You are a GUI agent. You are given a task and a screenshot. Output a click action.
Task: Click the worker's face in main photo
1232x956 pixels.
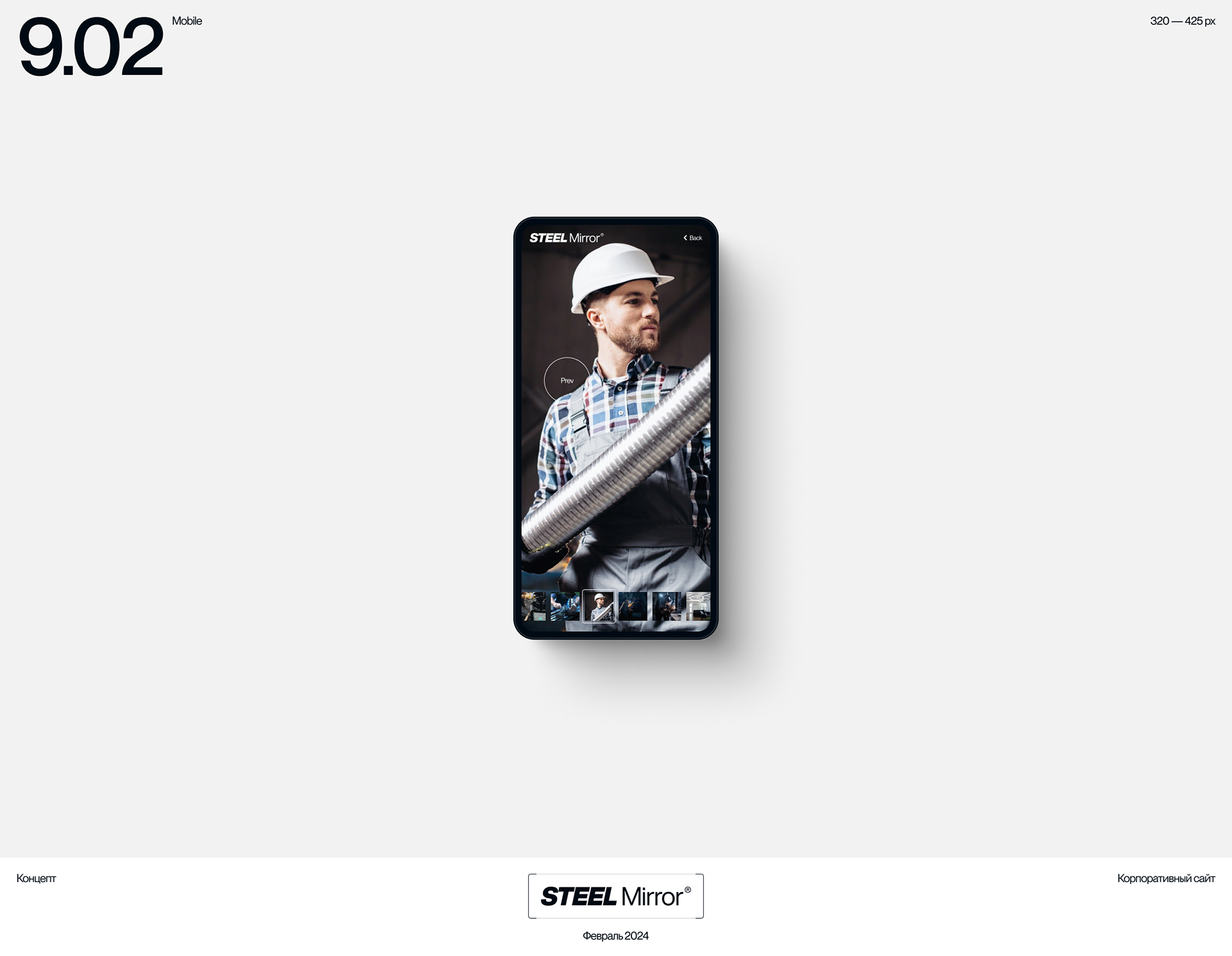pyautogui.click(x=632, y=321)
